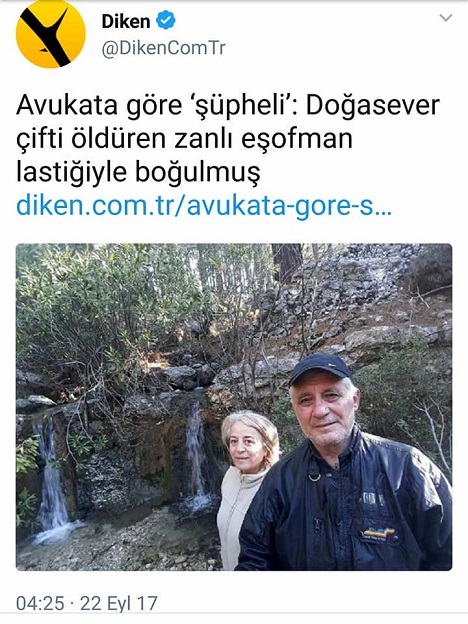Open the attached couple photo

click(x=234, y=407)
